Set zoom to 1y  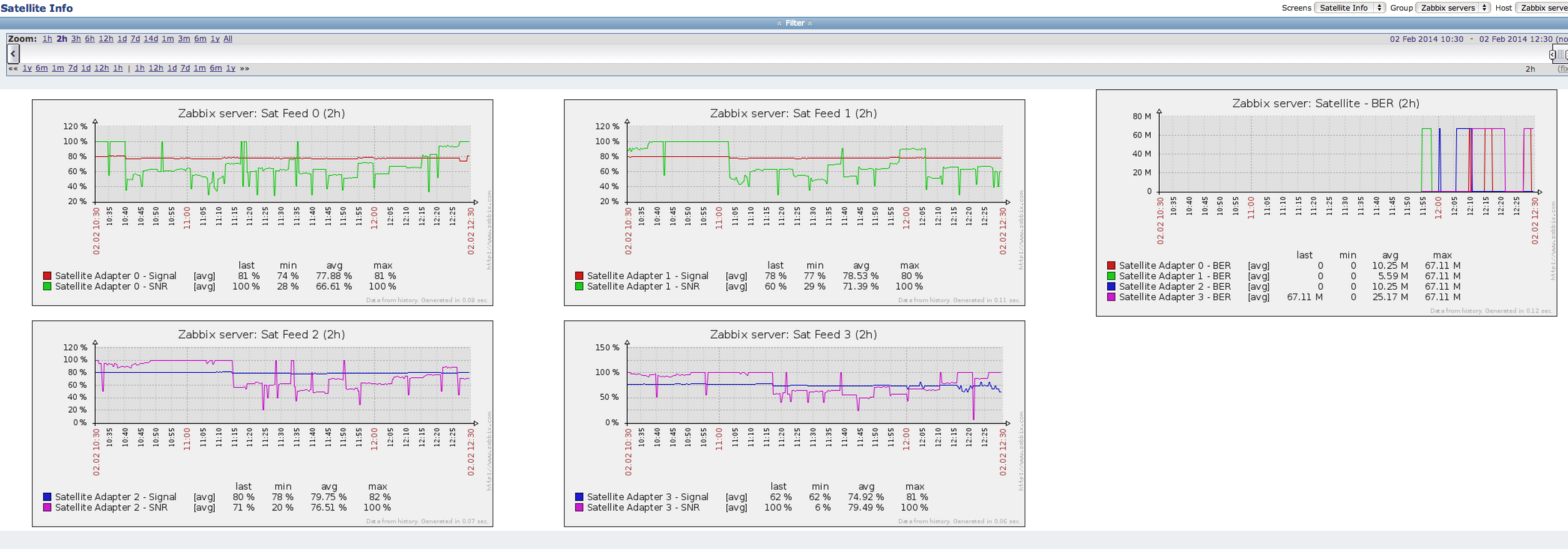tap(215, 39)
